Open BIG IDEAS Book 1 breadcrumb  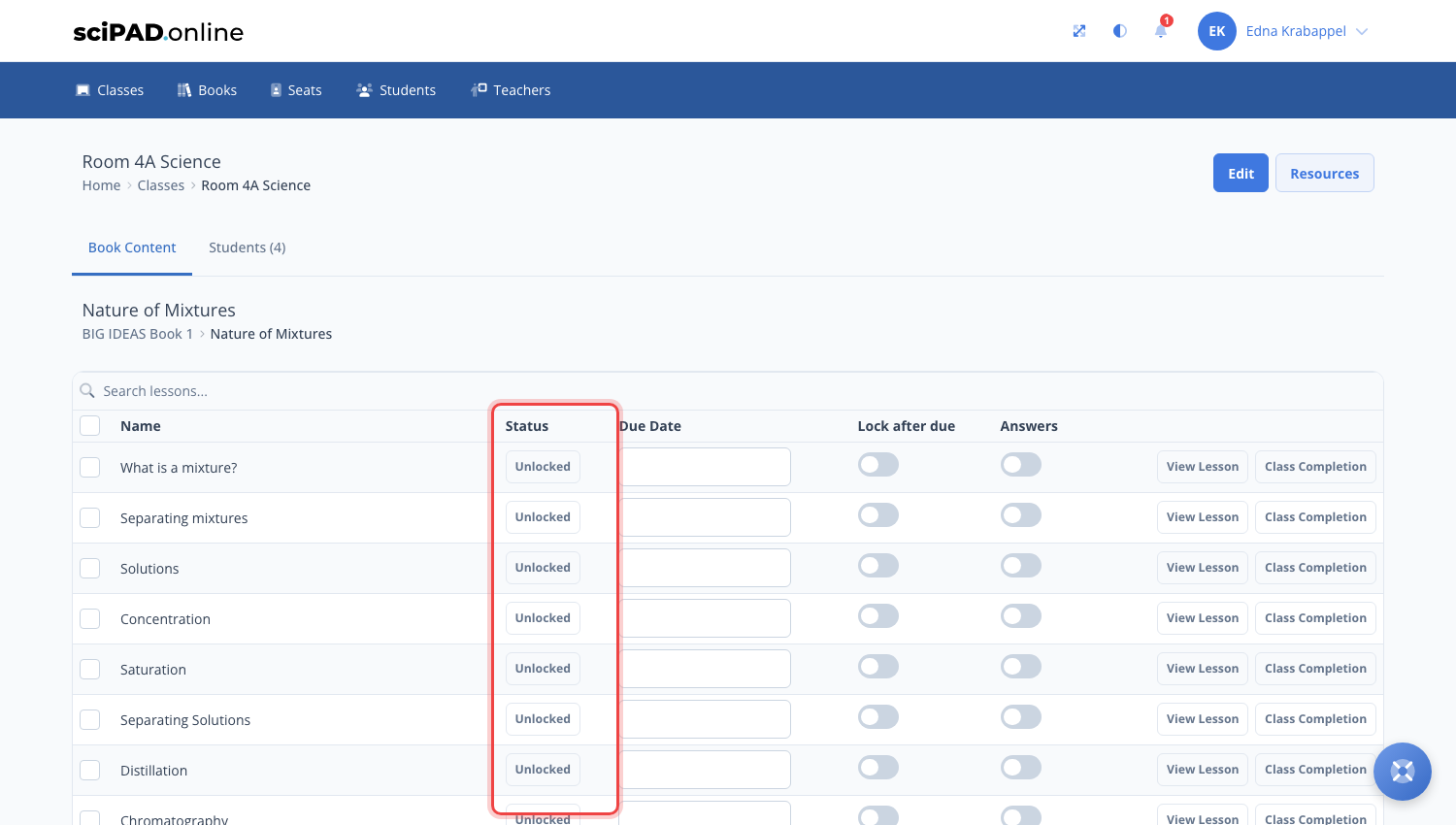138,334
